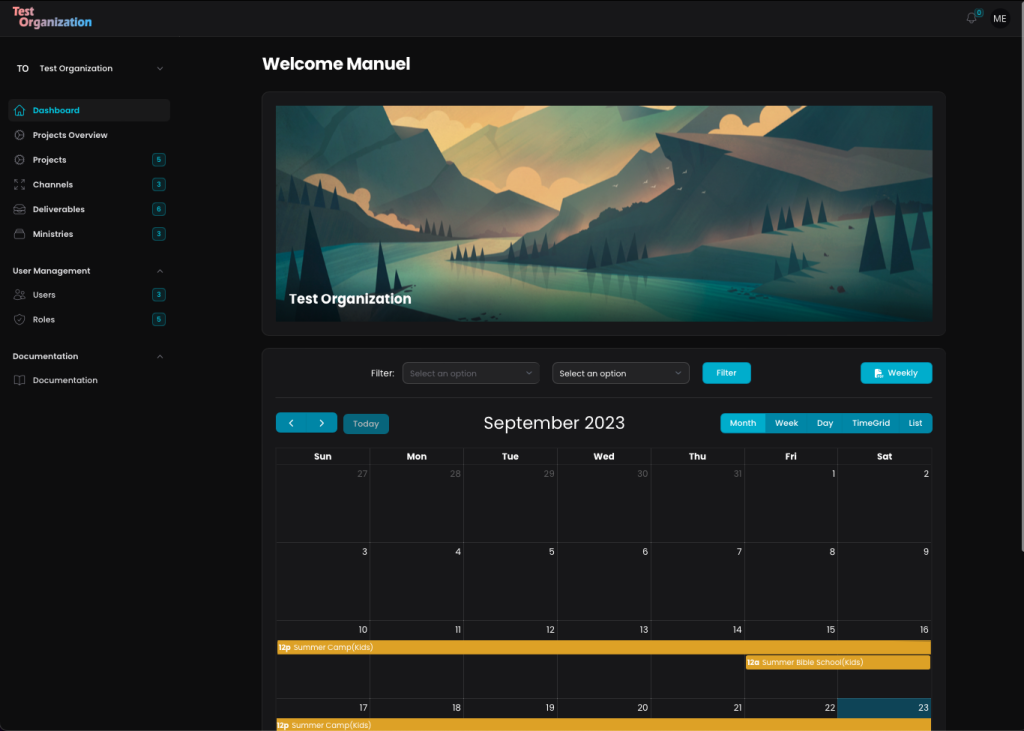Screen dimensions: 1024x731
Task: Open the ME user avatar menu
Action: [1000, 18]
